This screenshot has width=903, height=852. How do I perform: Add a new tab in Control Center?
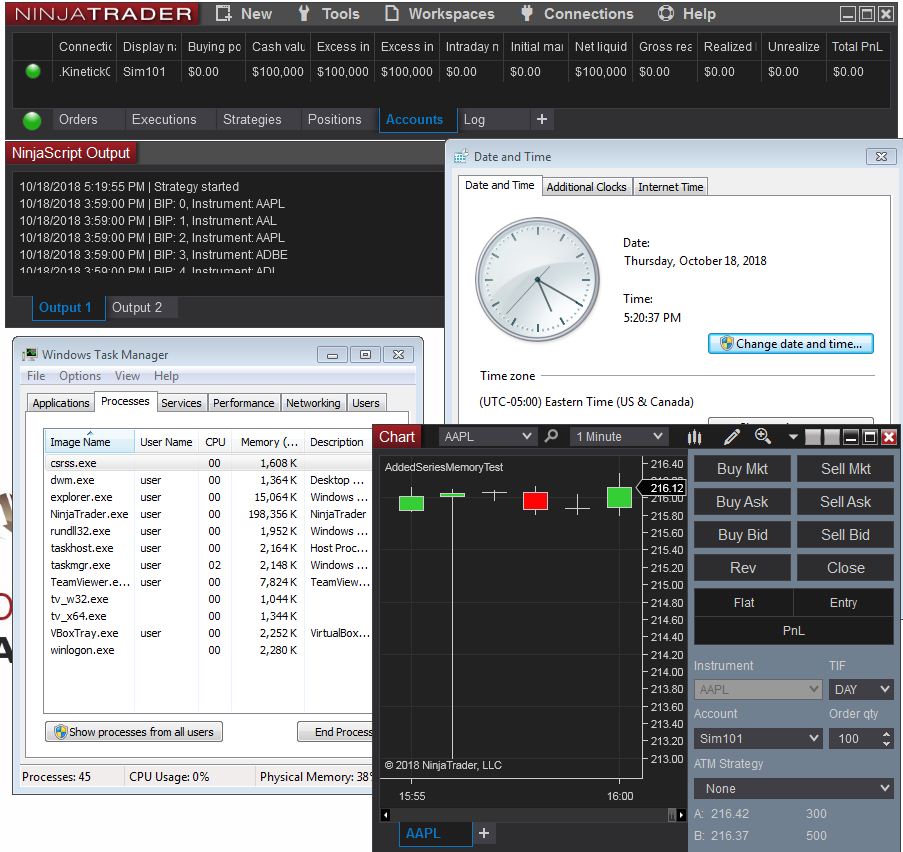(x=542, y=120)
